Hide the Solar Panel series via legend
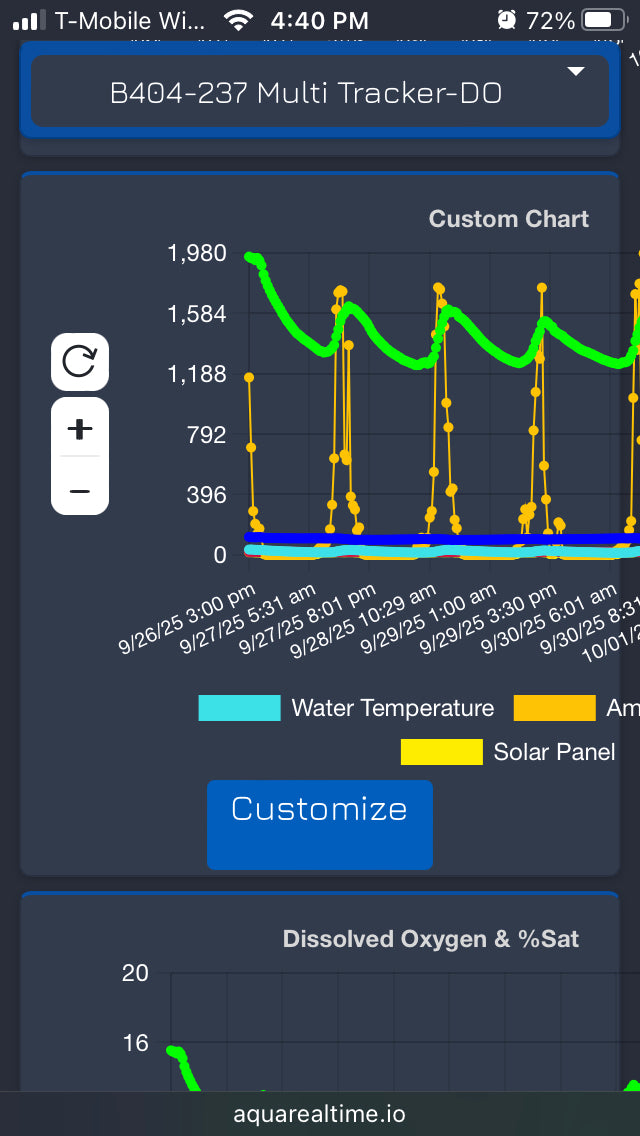Viewport: 640px width, 1136px height. tap(553, 752)
